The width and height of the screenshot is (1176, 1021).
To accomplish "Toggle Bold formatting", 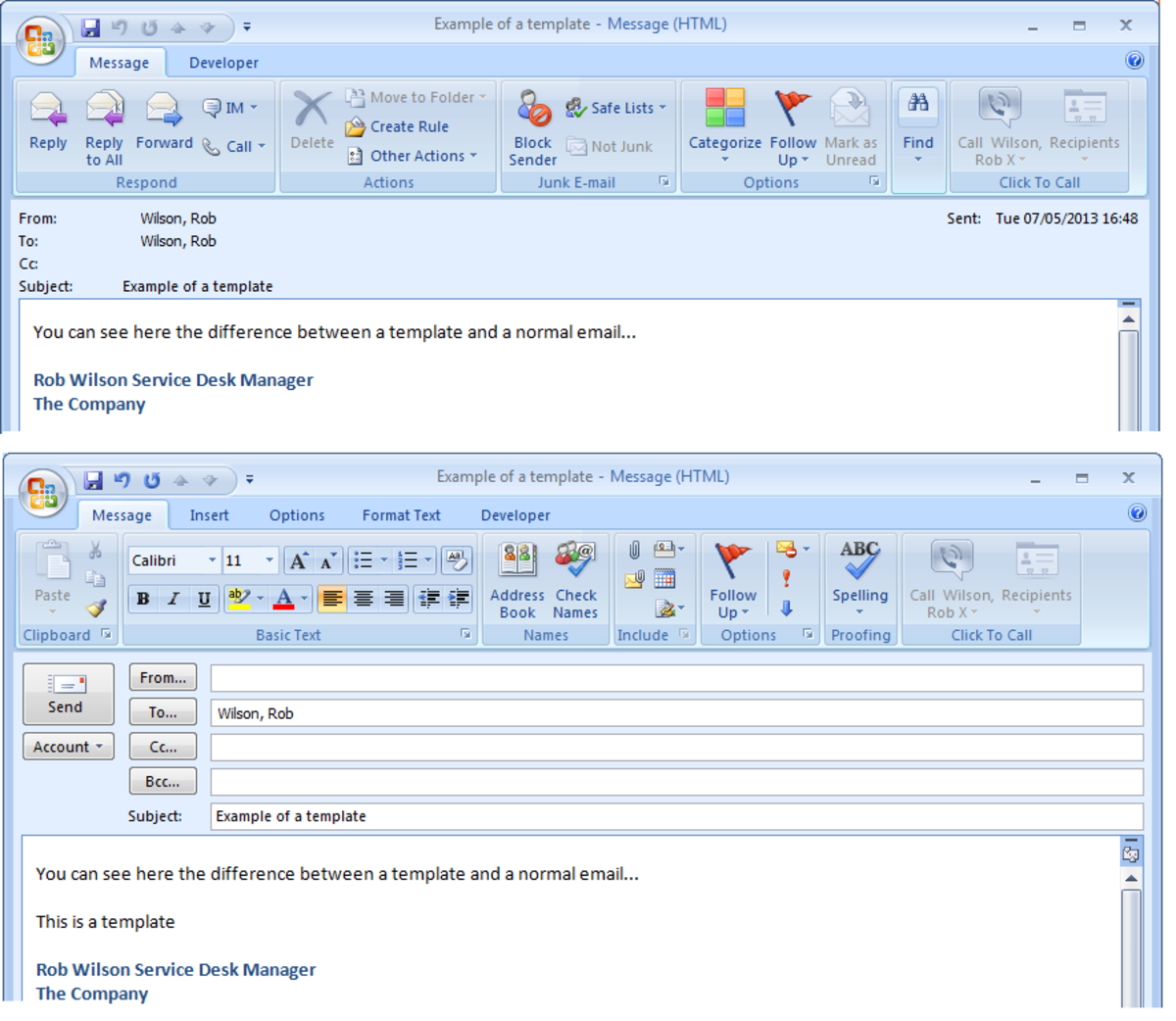I will point(143,599).
